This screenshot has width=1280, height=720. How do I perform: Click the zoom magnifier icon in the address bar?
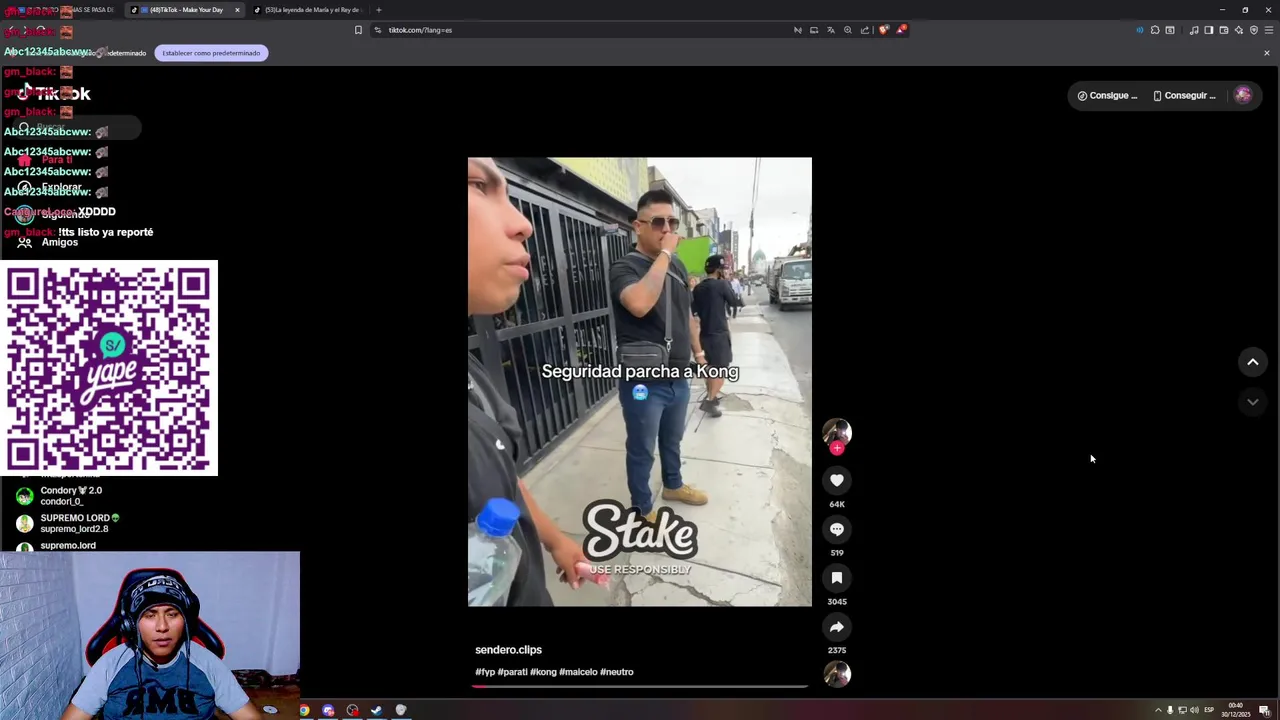point(847,30)
